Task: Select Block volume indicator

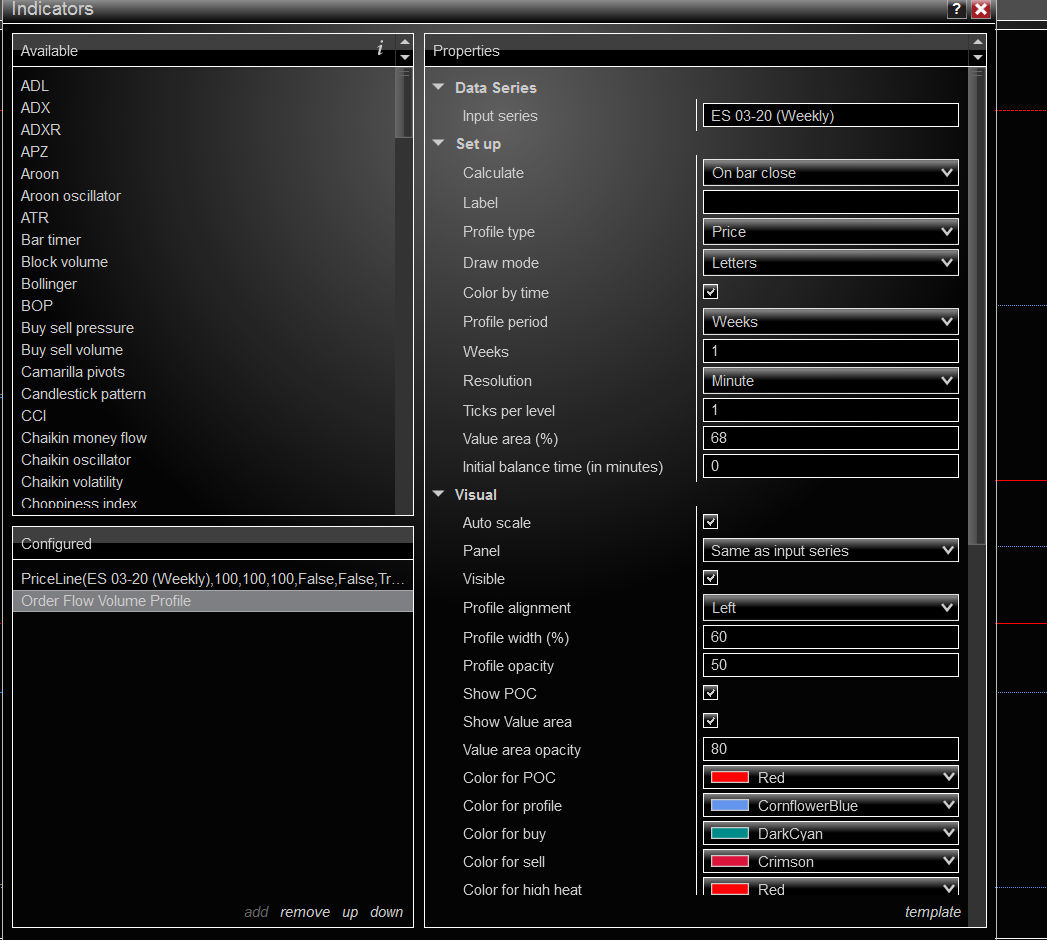Action: pyautogui.click(x=64, y=262)
